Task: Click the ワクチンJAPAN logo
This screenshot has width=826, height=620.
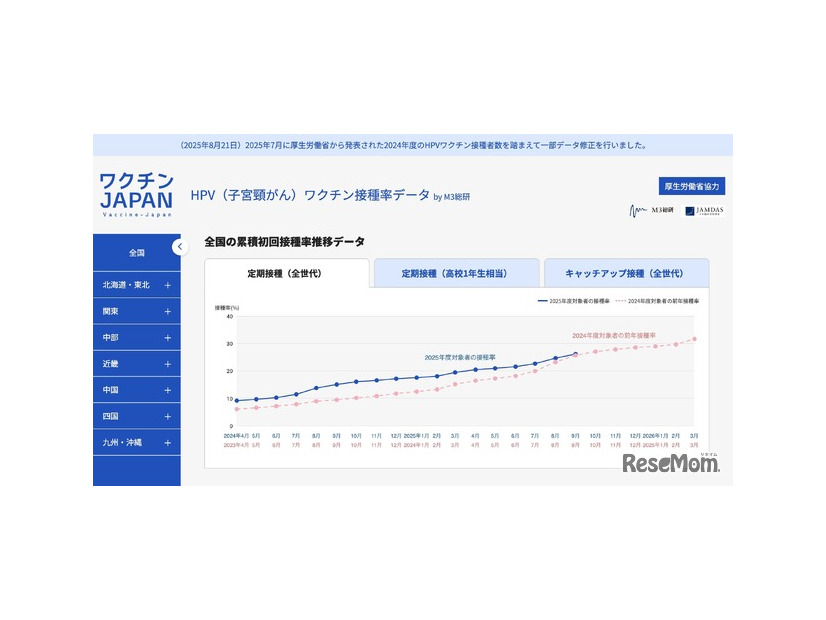Action: (x=136, y=194)
